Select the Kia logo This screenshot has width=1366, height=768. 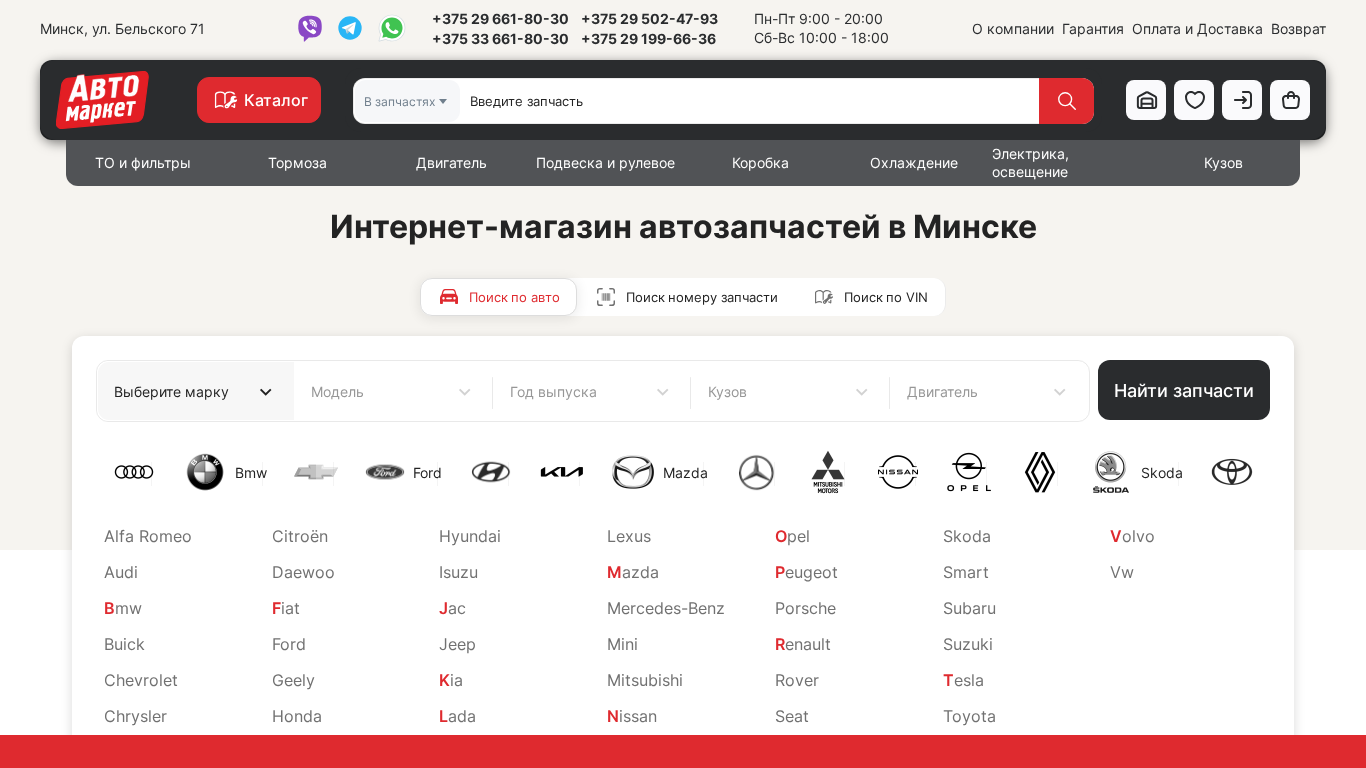[562, 472]
